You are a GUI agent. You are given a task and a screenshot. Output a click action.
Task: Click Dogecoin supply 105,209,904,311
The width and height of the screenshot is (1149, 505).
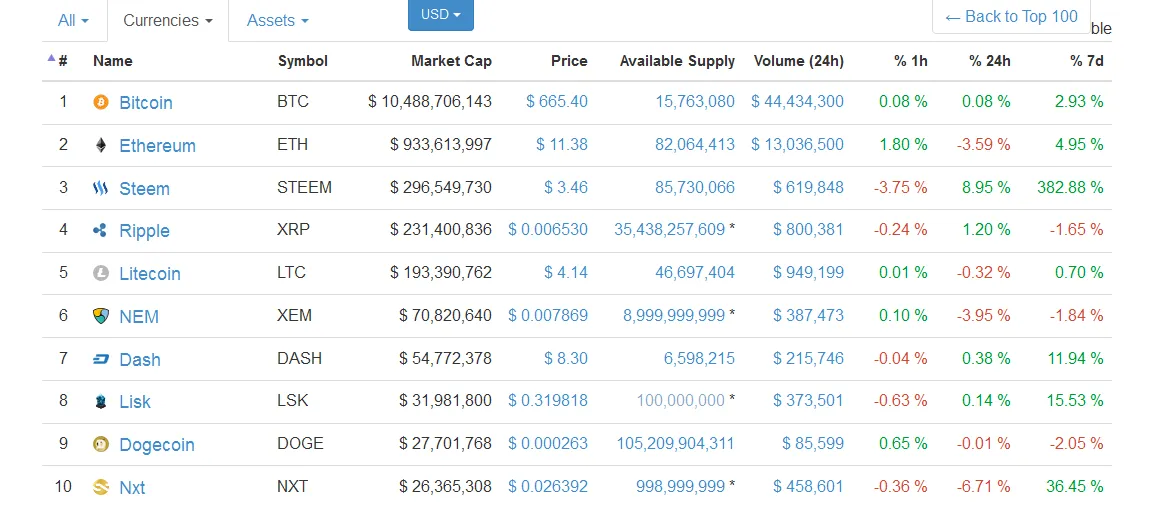(x=676, y=443)
